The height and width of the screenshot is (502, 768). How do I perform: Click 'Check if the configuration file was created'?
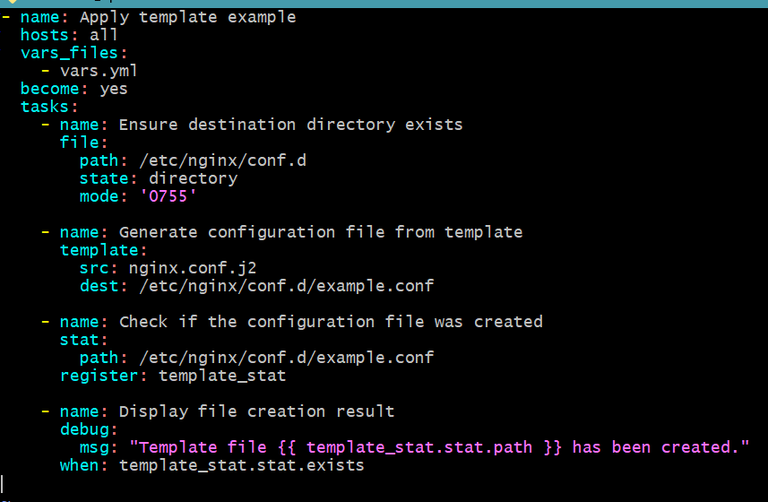coord(330,322)
